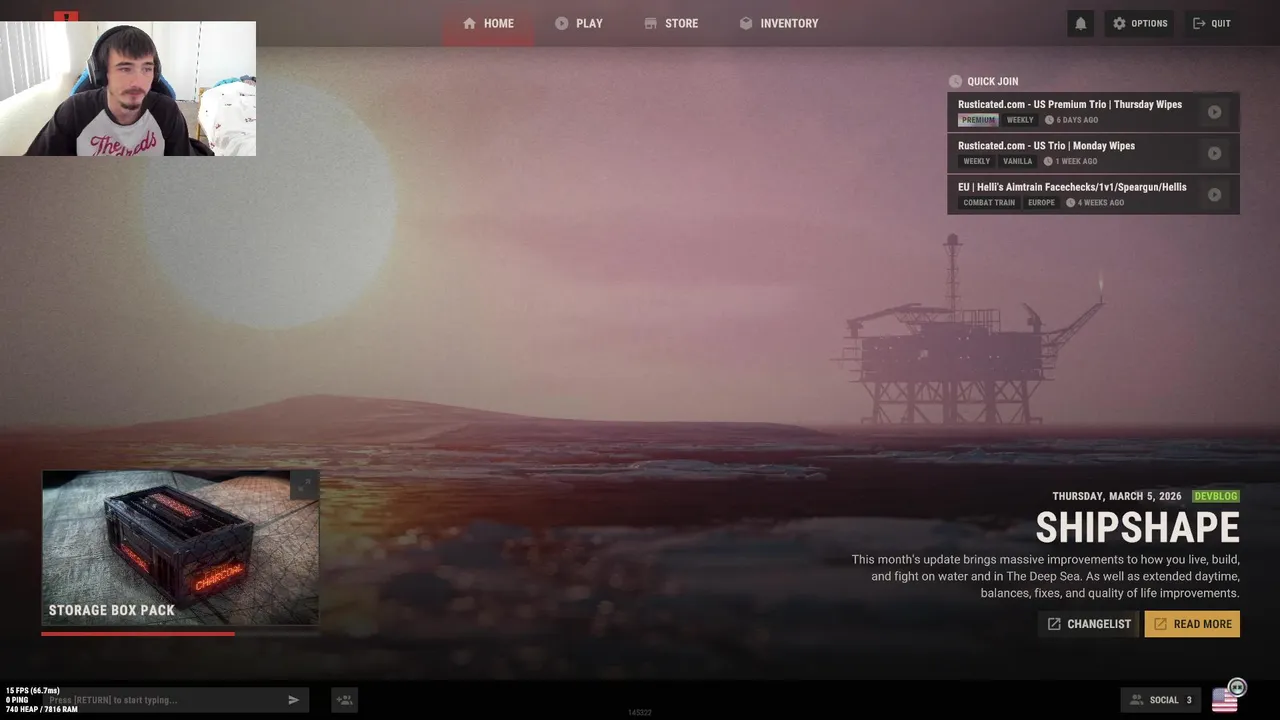Select EU Helli's Aimtrain Facechecks server title
1280x720 pixels.
point(1072,187)
